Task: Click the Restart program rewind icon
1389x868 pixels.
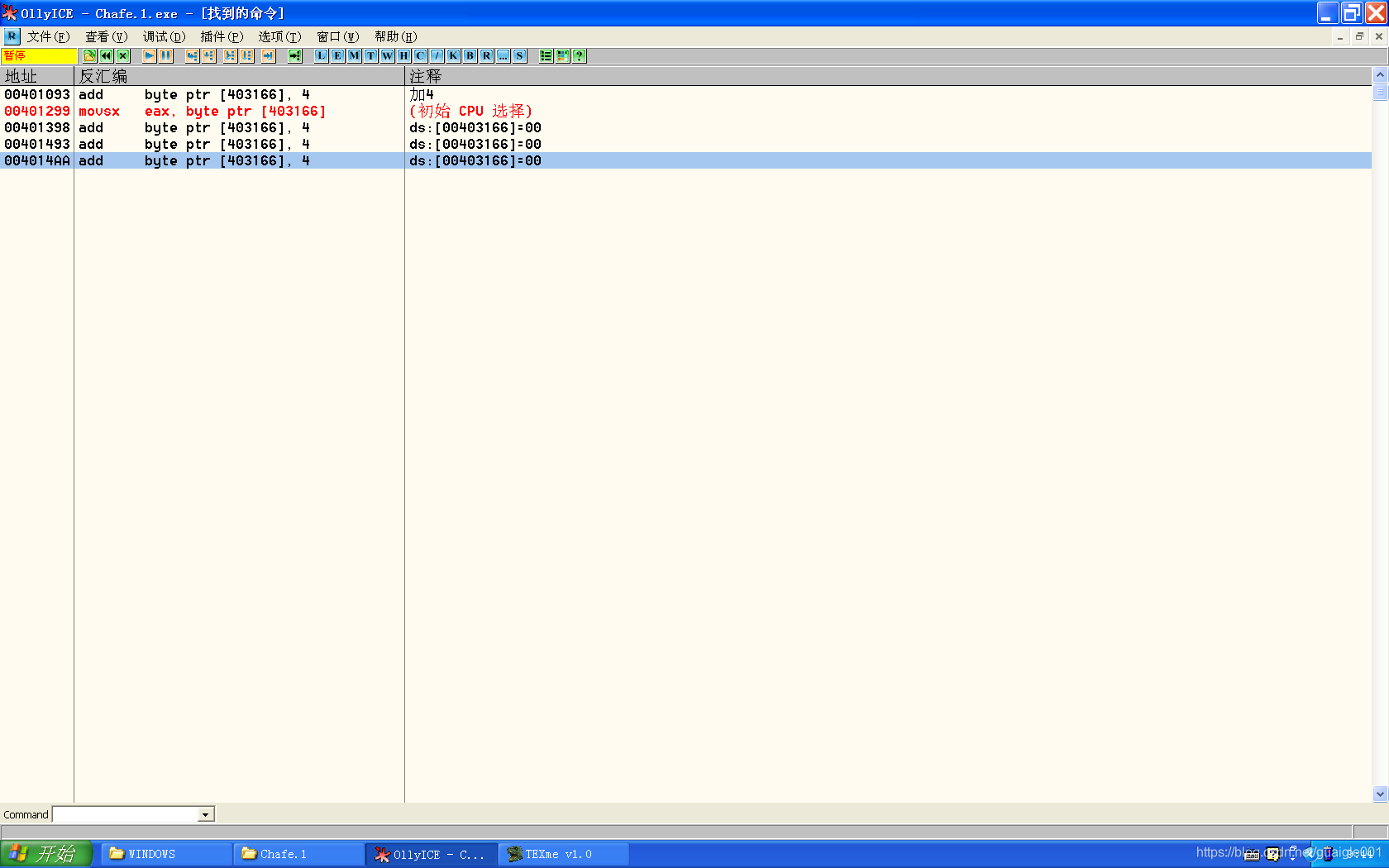Action: [x=107, y=55]
